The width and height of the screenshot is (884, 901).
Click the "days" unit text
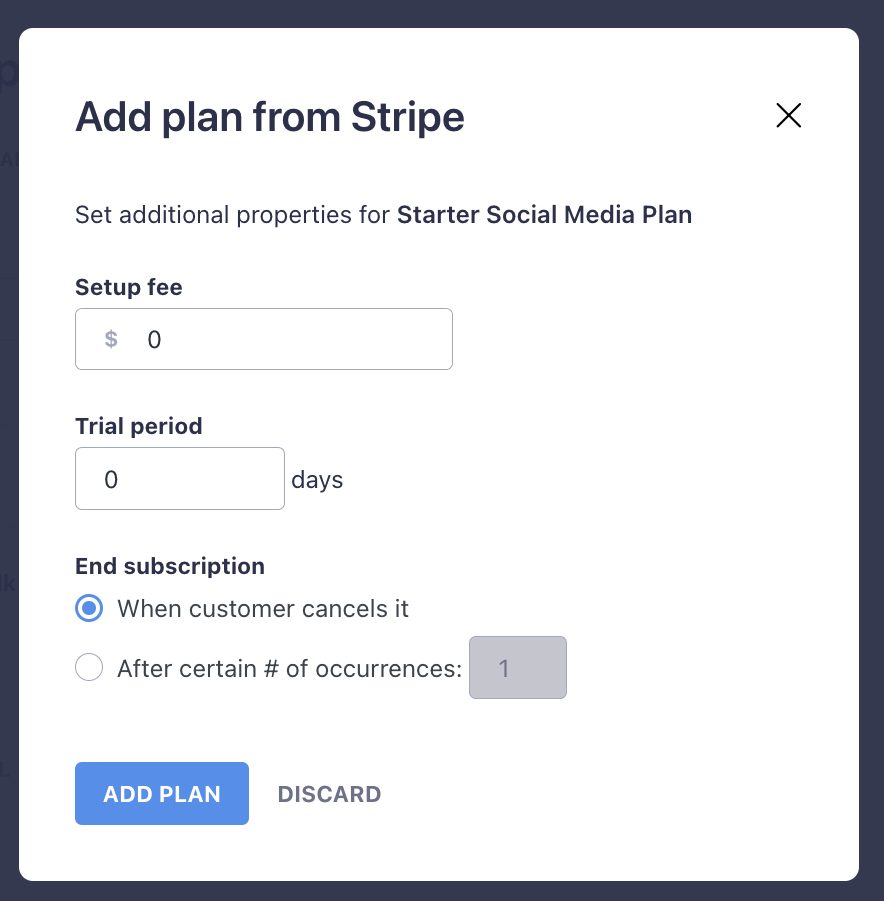(x=317, y=480)
